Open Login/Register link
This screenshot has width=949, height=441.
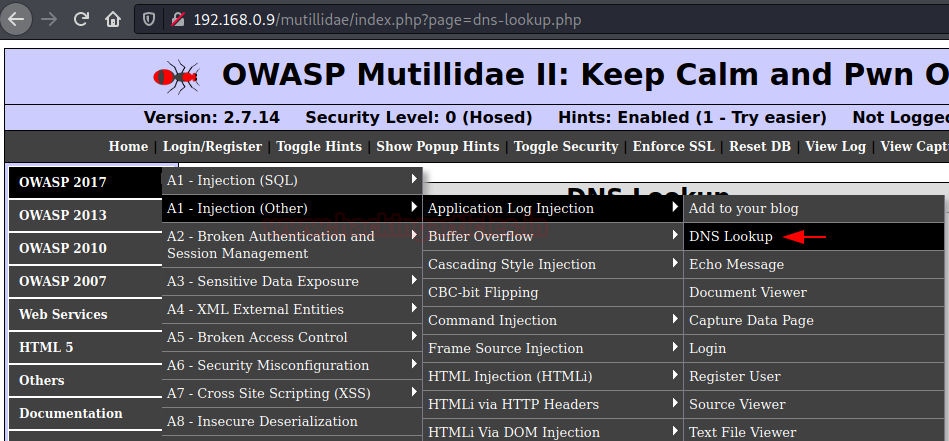[212, 146]
